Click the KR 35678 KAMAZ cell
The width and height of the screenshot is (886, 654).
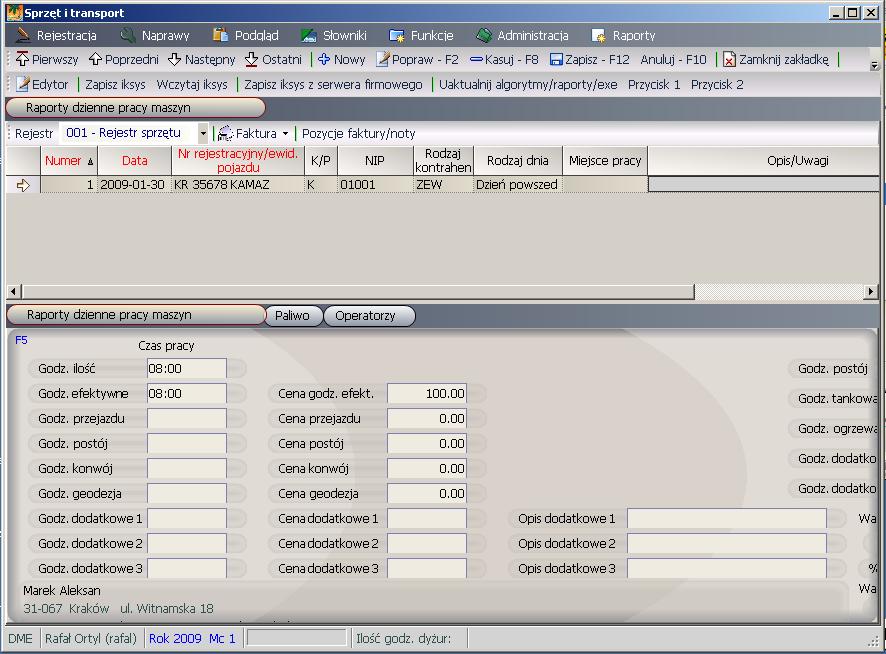click(x=238, y=185)
